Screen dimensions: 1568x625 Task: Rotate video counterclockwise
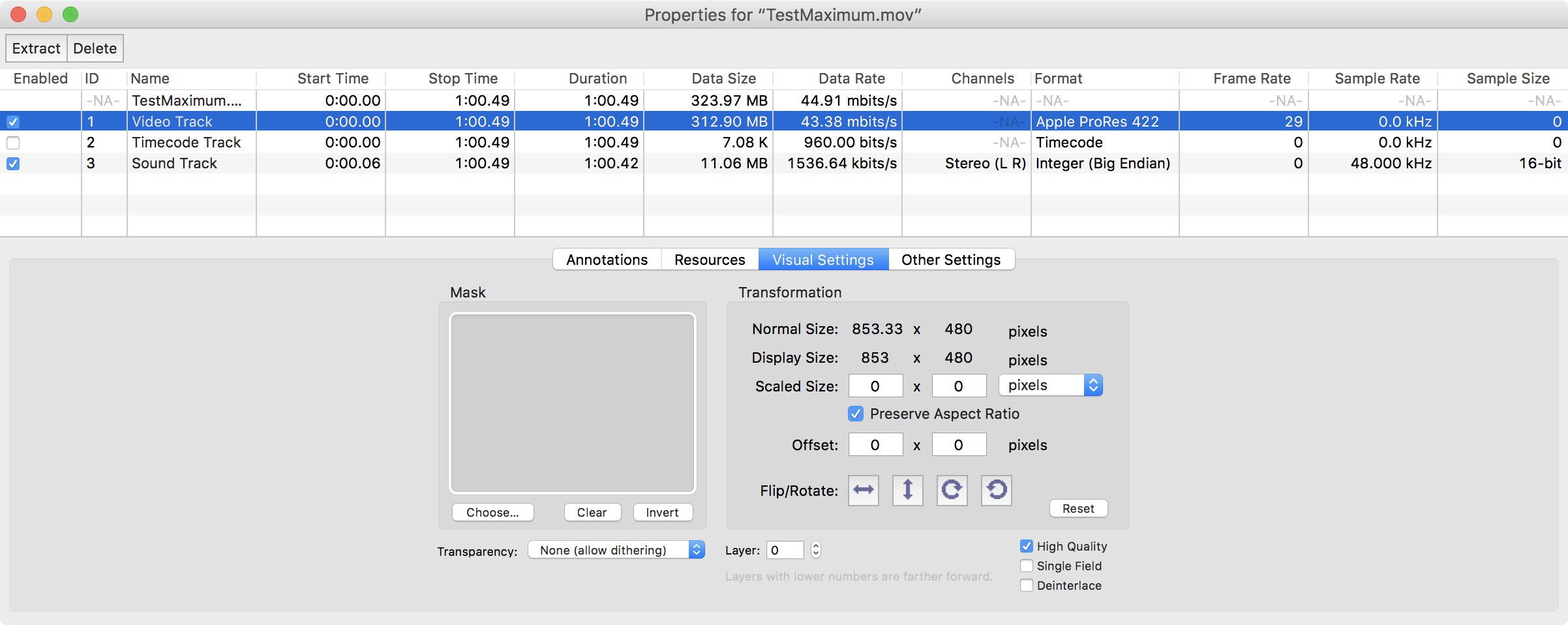coord(996,490)
